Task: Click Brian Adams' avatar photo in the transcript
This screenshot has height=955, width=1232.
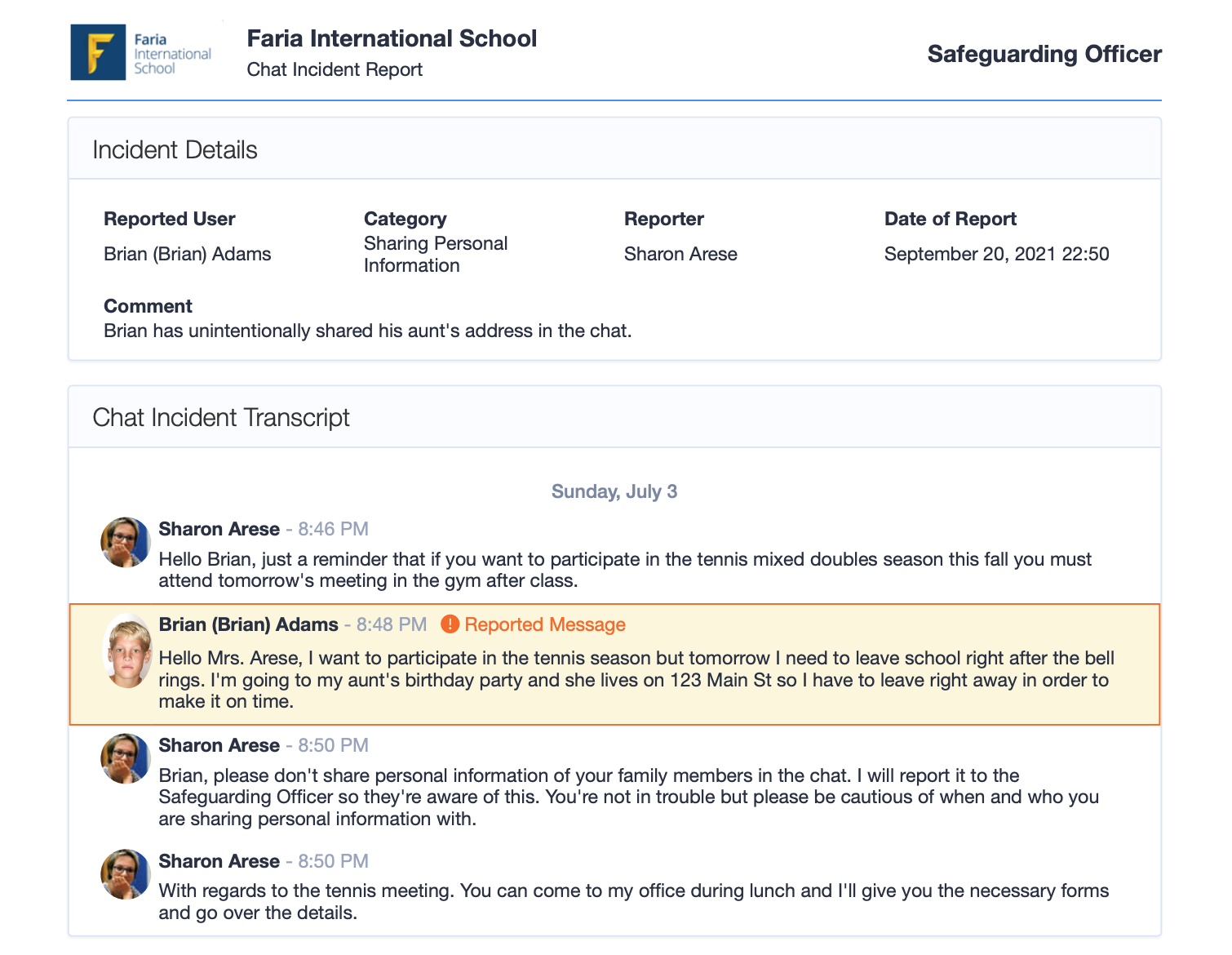Action: pos(127,652)
